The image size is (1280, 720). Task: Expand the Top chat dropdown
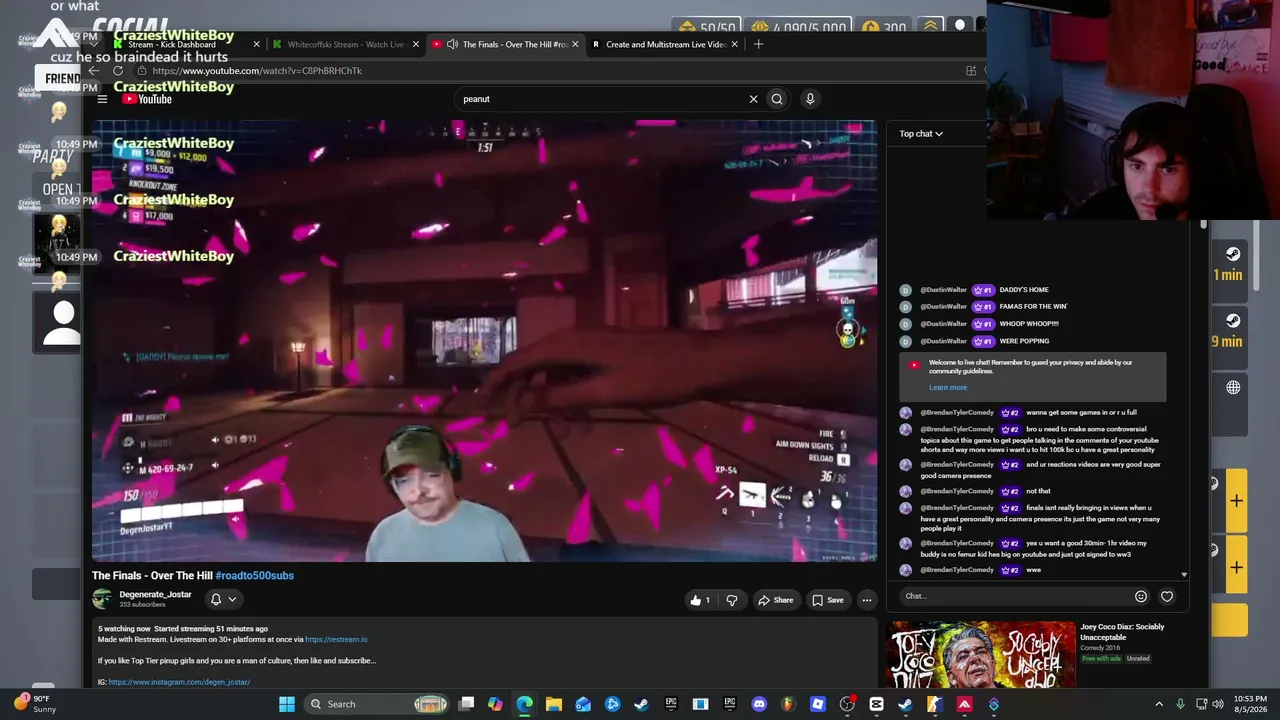click(921, 134)
